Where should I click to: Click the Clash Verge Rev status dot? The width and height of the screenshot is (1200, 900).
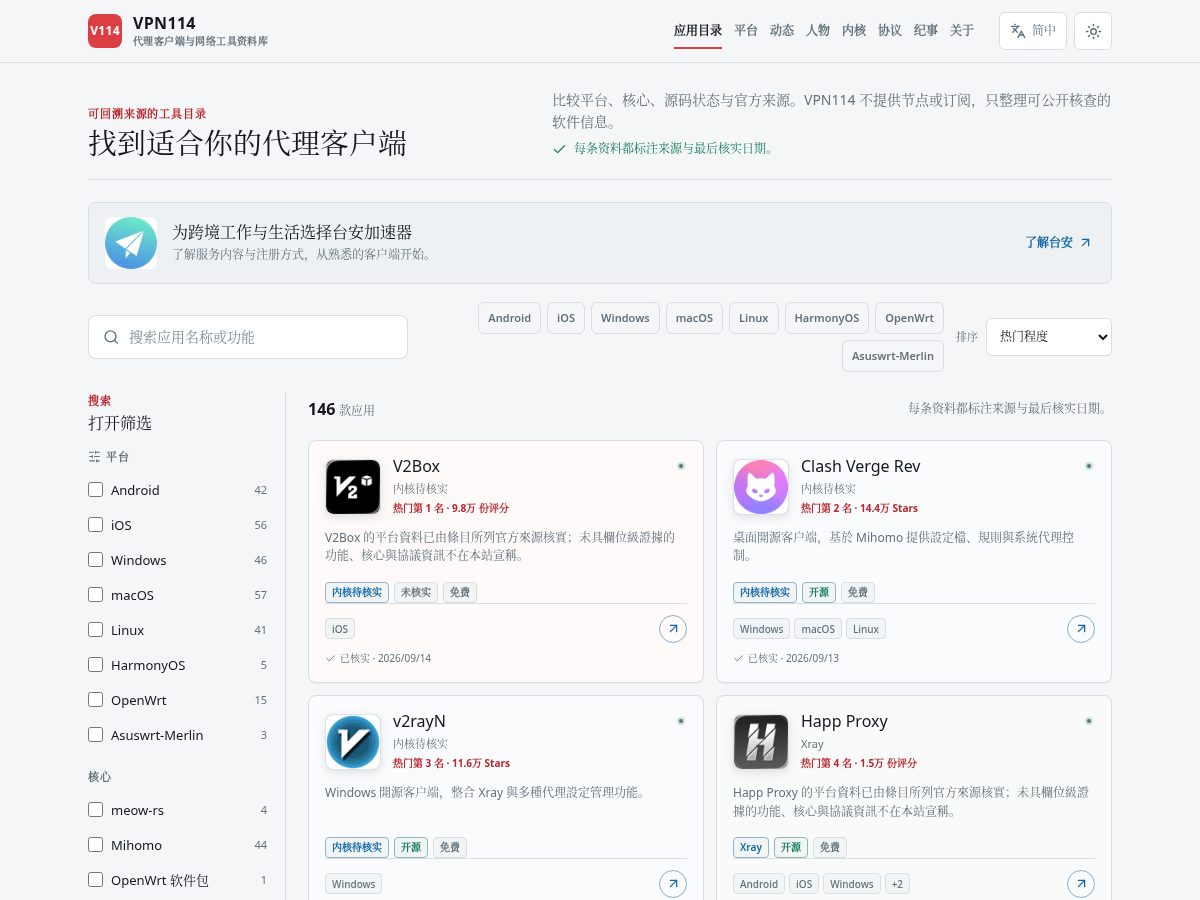pos(1089,466)
